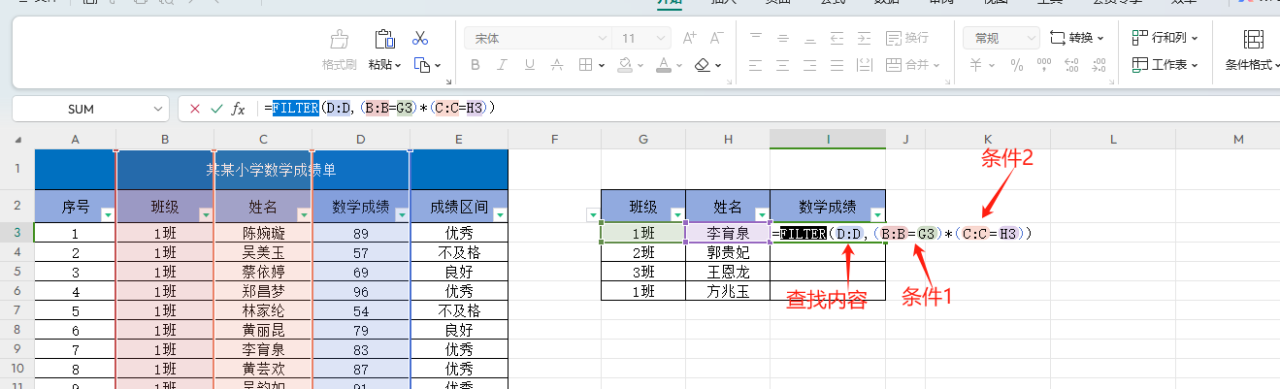Image resolution: width=1280 pixels, height=389 pixels.
Task: Select column header L
Action: click(1112, 138)
